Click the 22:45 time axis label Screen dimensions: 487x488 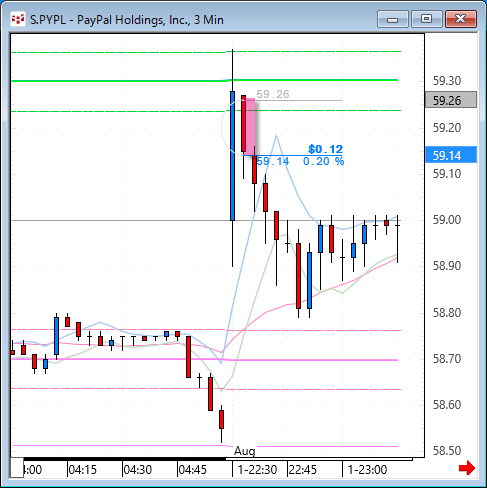pos(303,470)
